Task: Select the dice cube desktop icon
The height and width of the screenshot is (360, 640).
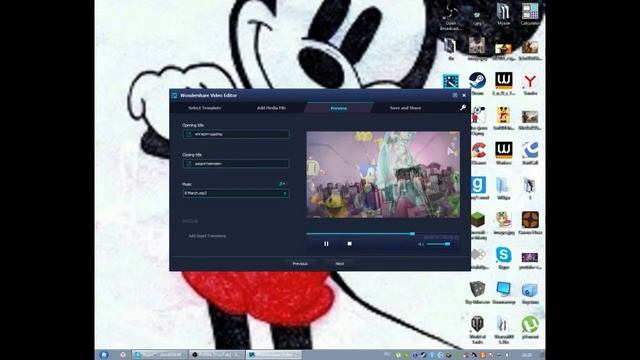Action: (477, 292)
